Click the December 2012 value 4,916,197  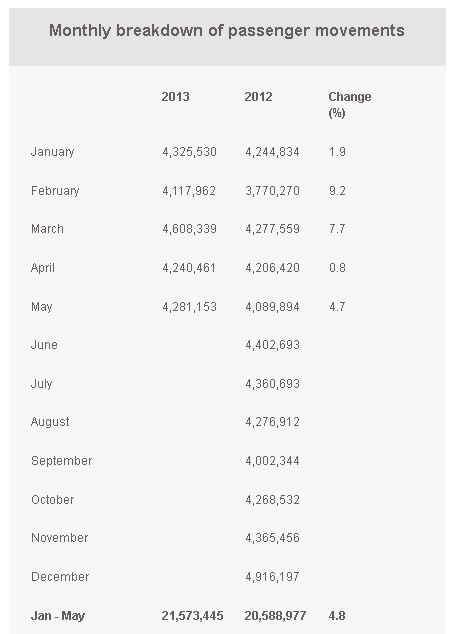tap(272, 577)
